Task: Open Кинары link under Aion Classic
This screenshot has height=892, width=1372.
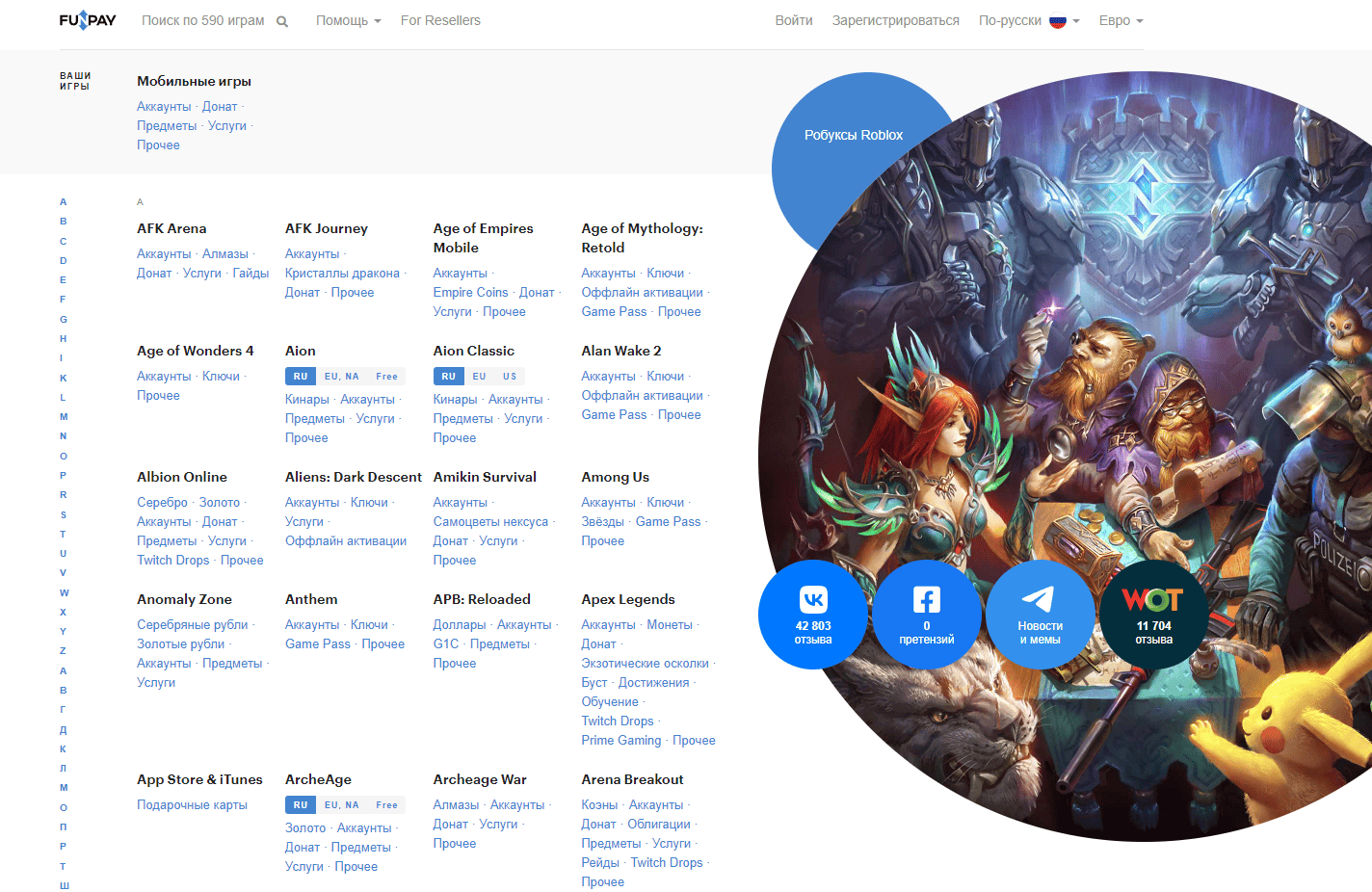Action: click(x=455, y=400)
